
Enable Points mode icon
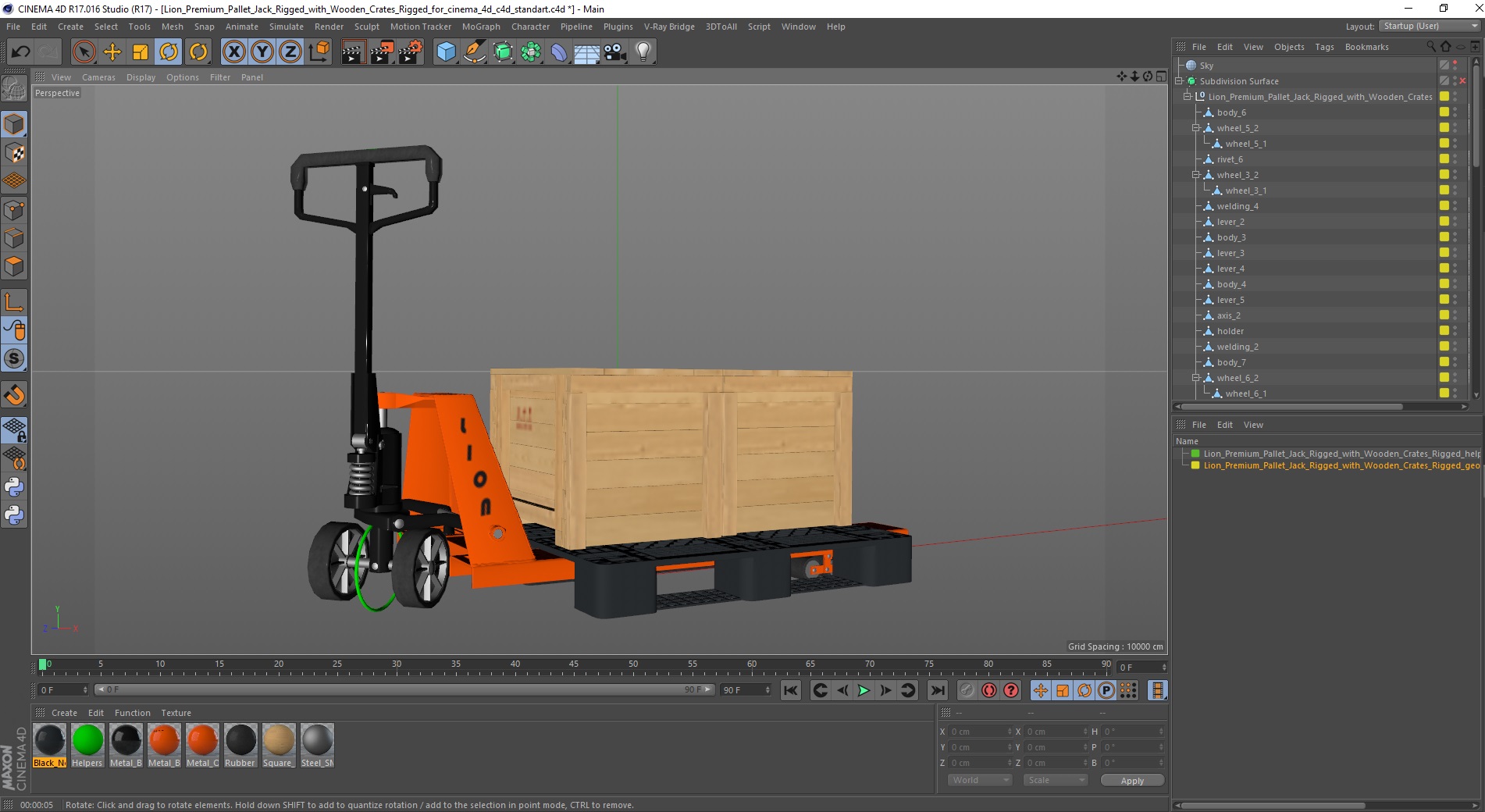coord(14,209)
